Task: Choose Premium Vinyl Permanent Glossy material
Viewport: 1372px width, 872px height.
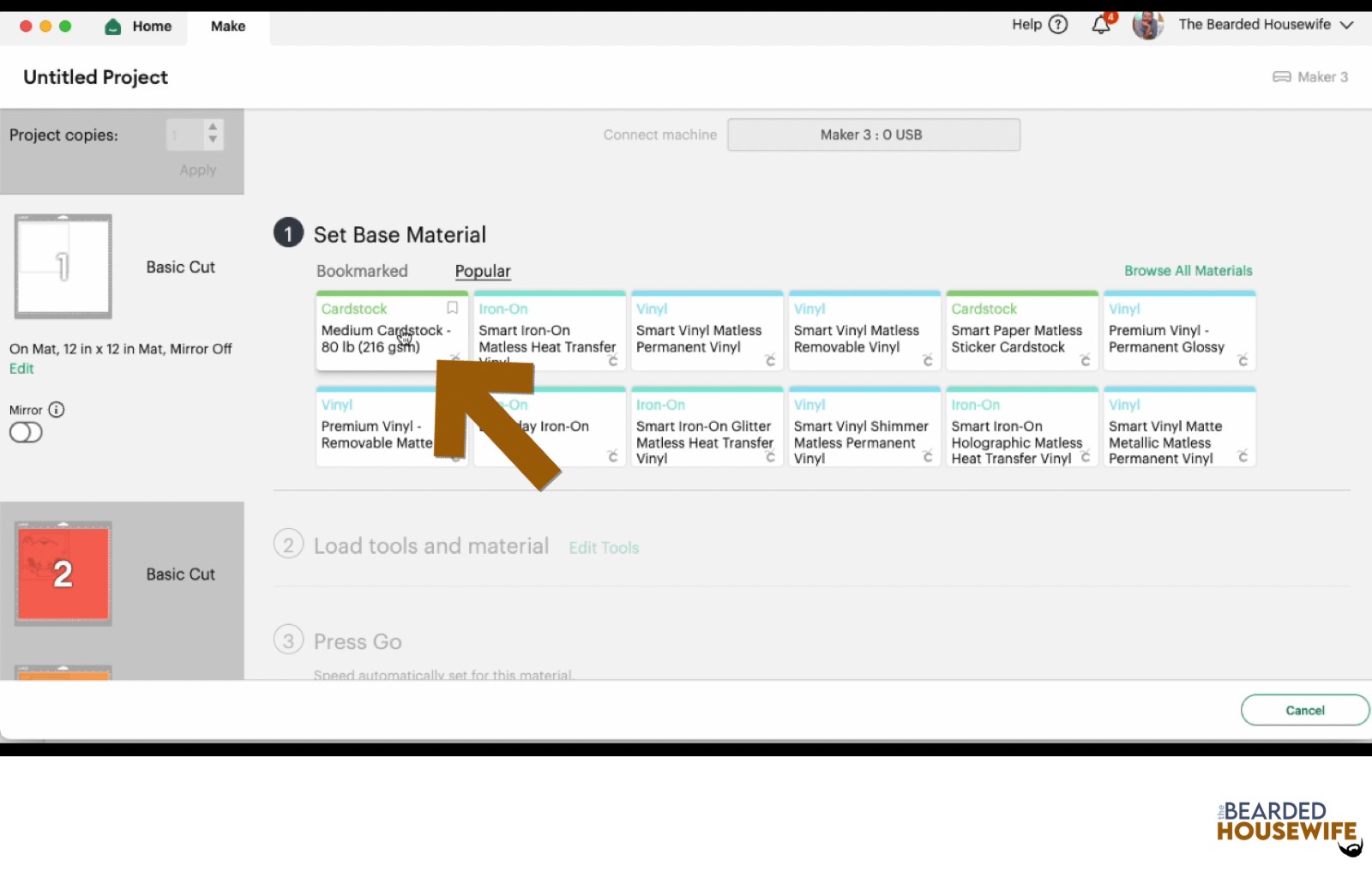Action: (1180, 331)
